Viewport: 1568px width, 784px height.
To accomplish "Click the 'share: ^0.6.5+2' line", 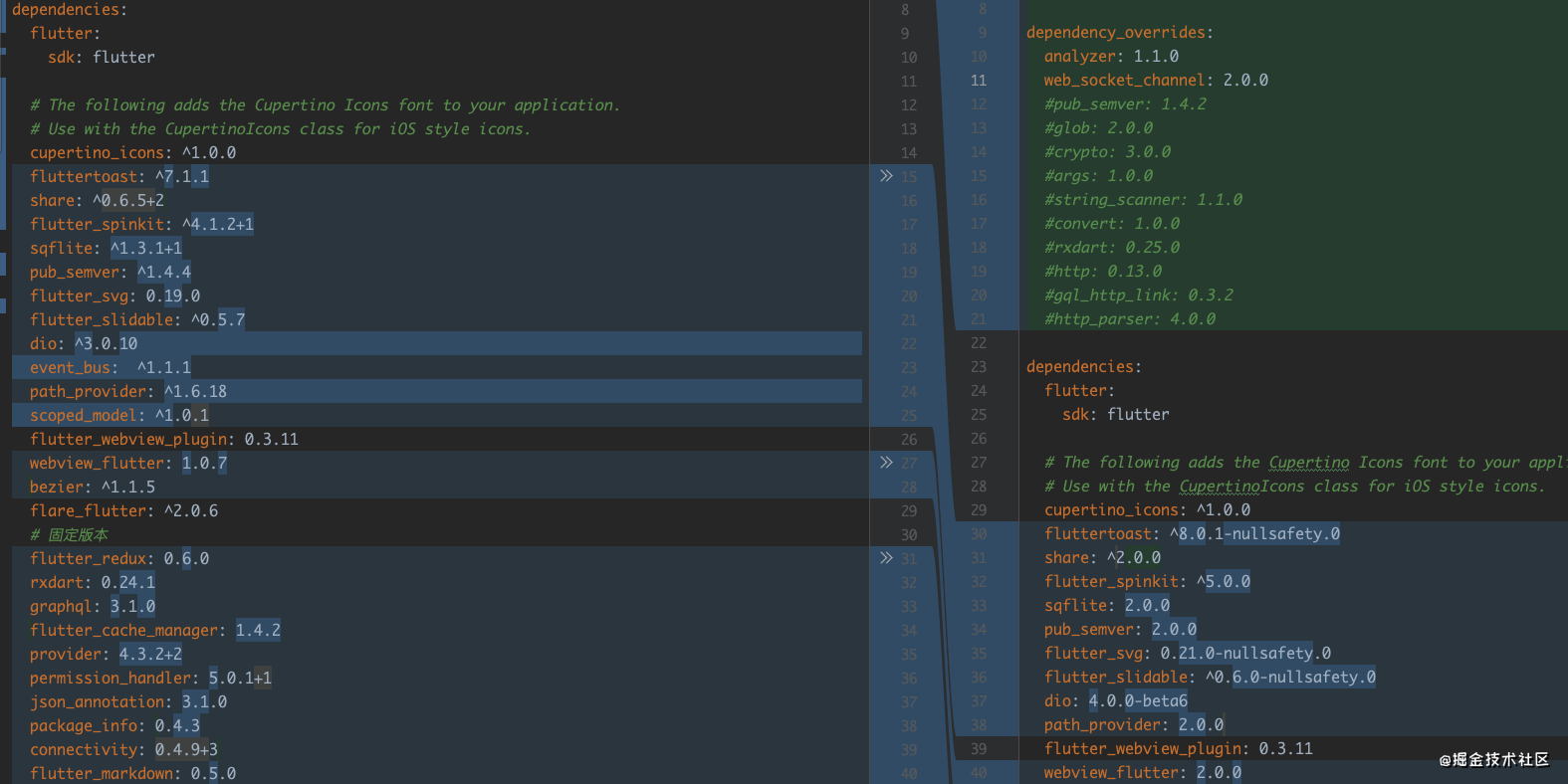I will 97,200.
